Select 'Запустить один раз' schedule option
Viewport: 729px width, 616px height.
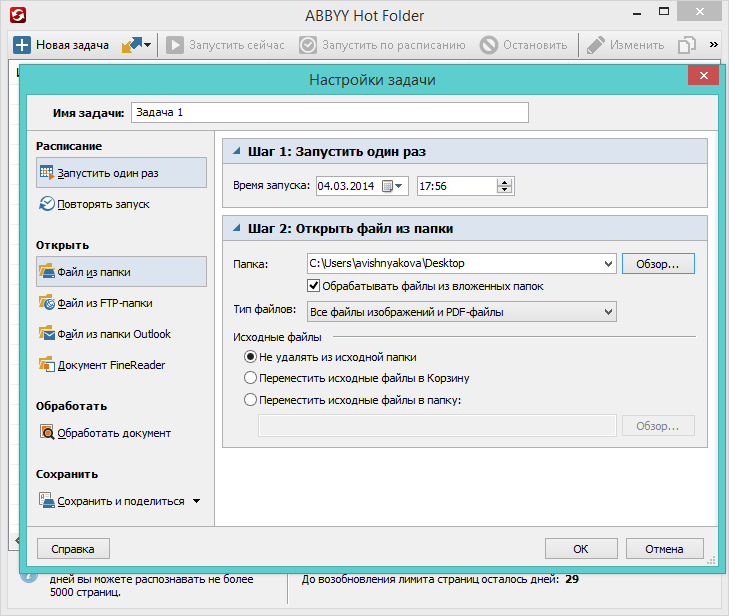(x=121, y=173)
